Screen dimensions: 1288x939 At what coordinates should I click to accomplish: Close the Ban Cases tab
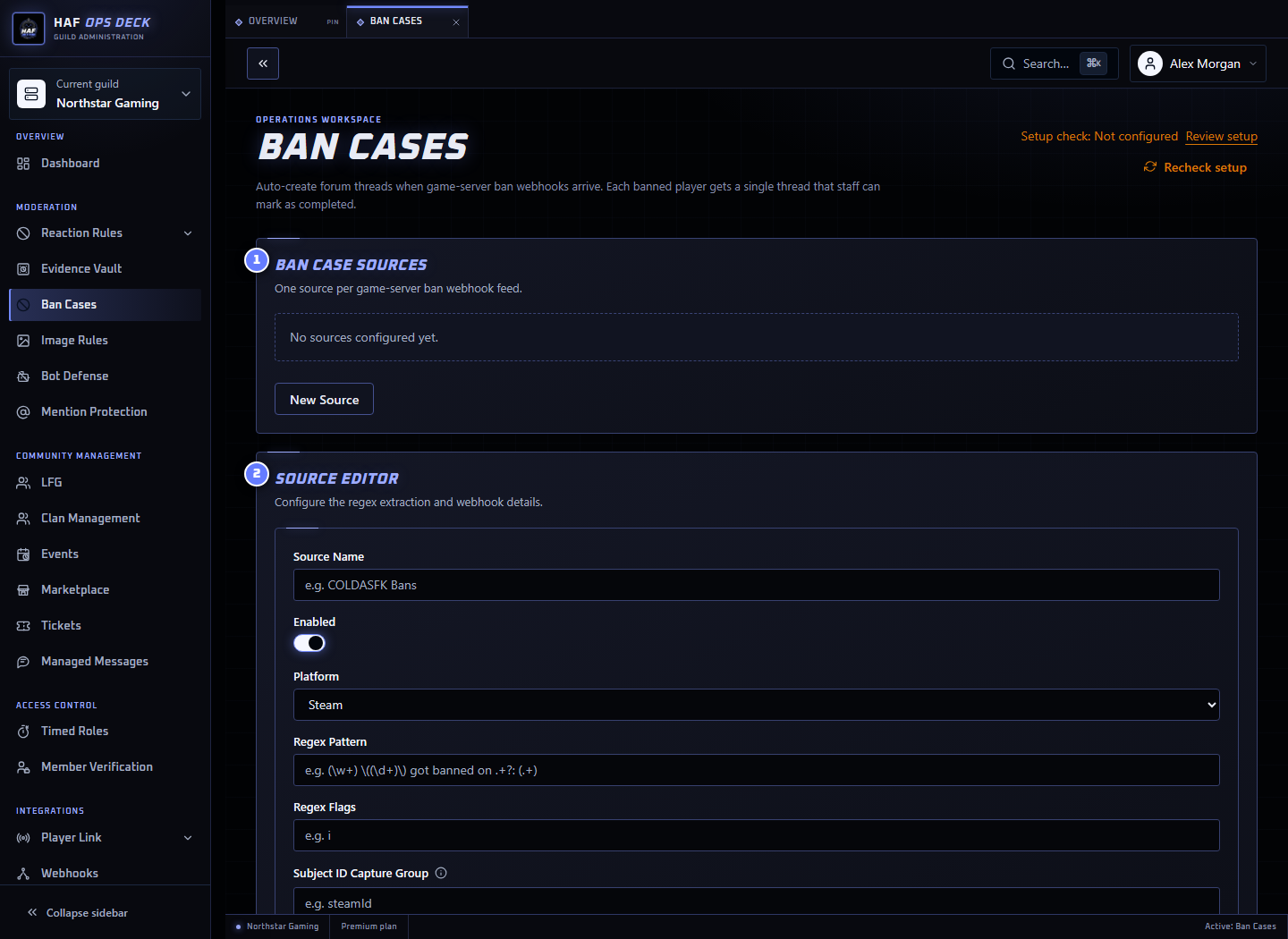456,22
